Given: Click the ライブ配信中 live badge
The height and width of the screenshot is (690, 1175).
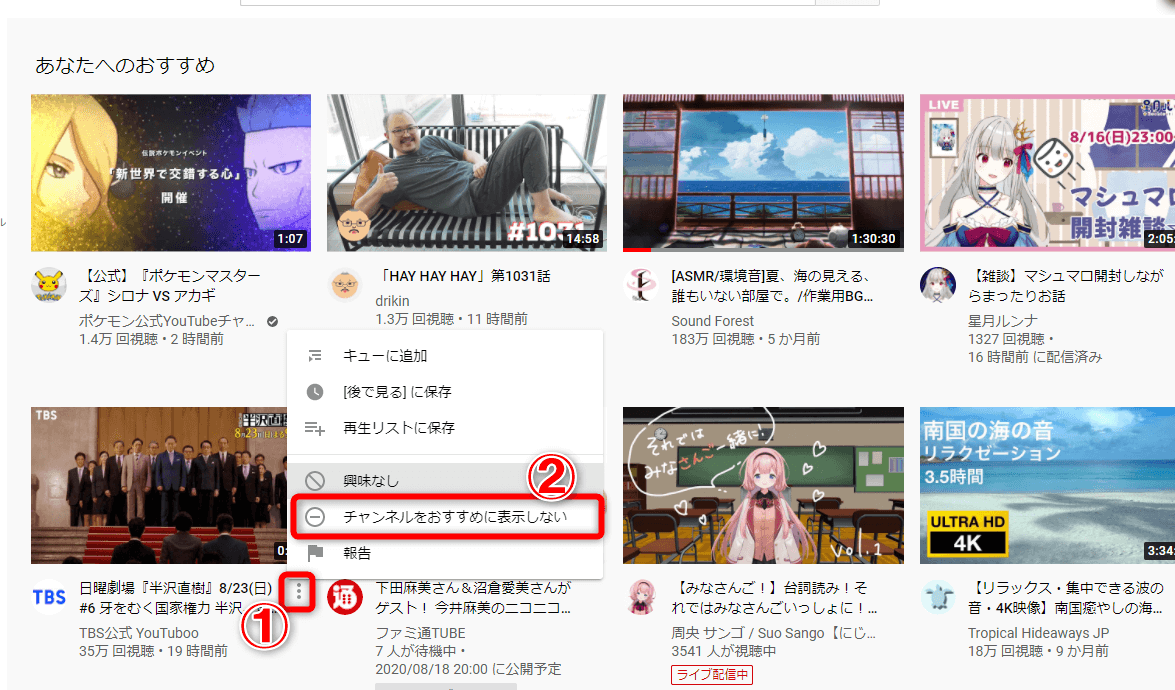Looking at the screenshot, I should coord(712,674).
